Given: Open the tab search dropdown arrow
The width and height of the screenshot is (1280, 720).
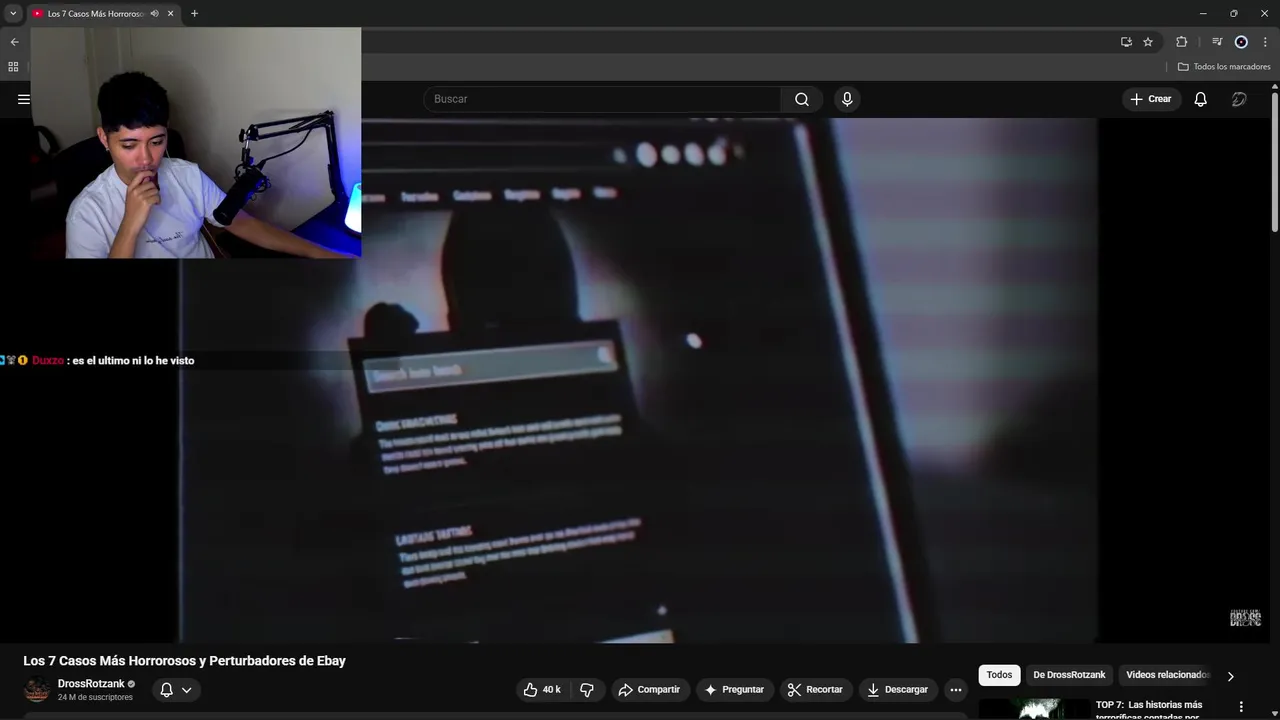Looking at the screenshot, I should point(13,13).
